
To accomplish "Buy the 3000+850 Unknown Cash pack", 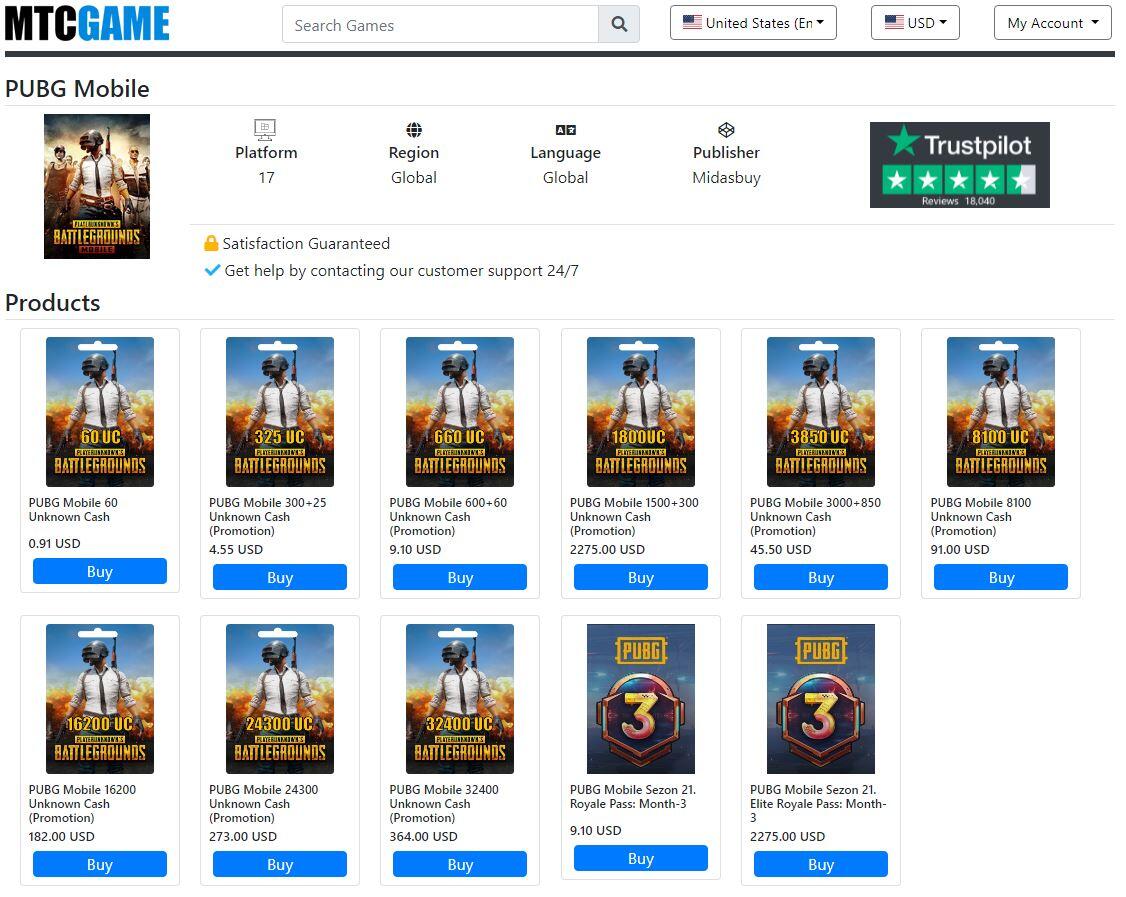I will [x=821, y=577].
